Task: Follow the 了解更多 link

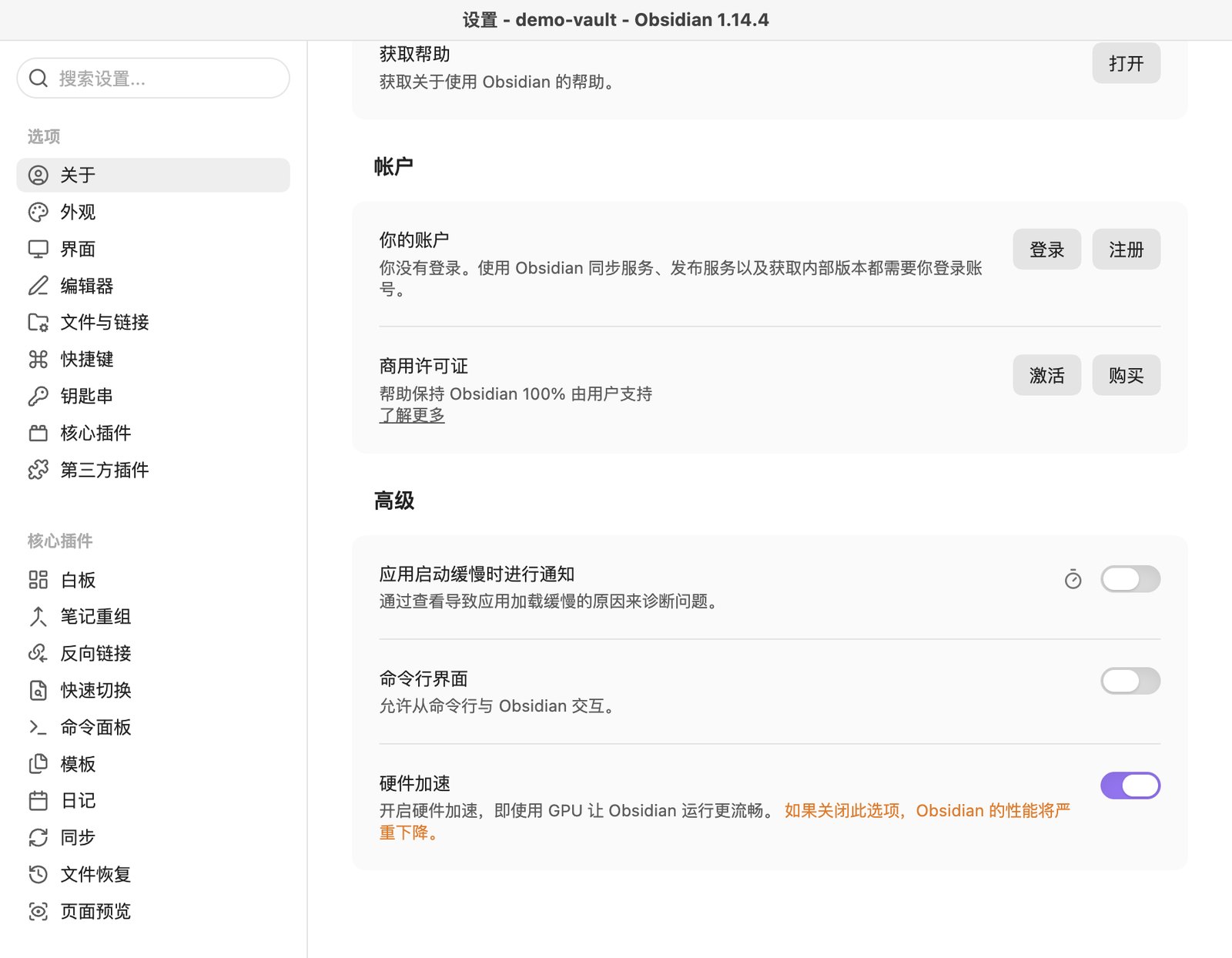Action: [x=412, y=415]
